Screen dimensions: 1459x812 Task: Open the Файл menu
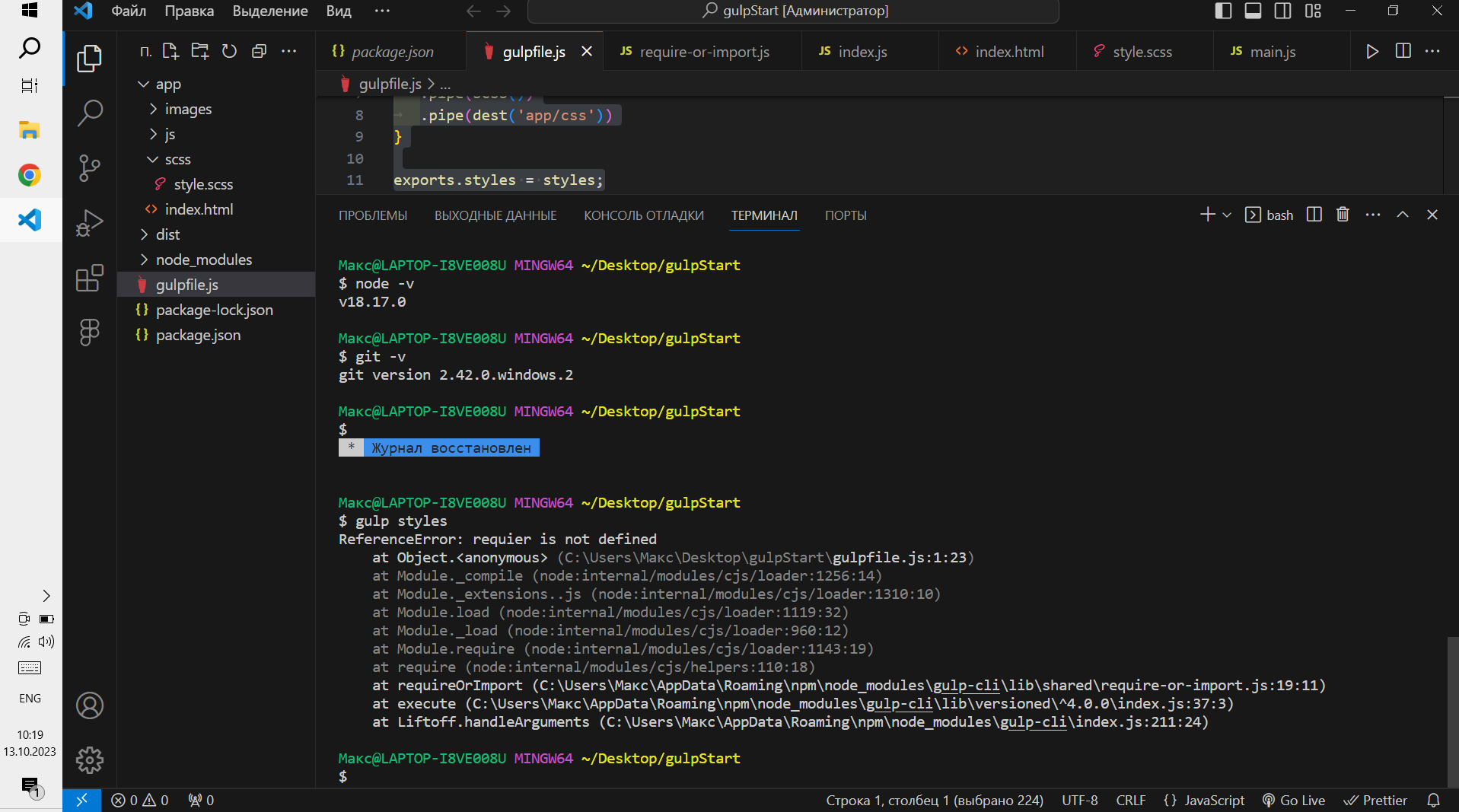[x=129, y=11]
